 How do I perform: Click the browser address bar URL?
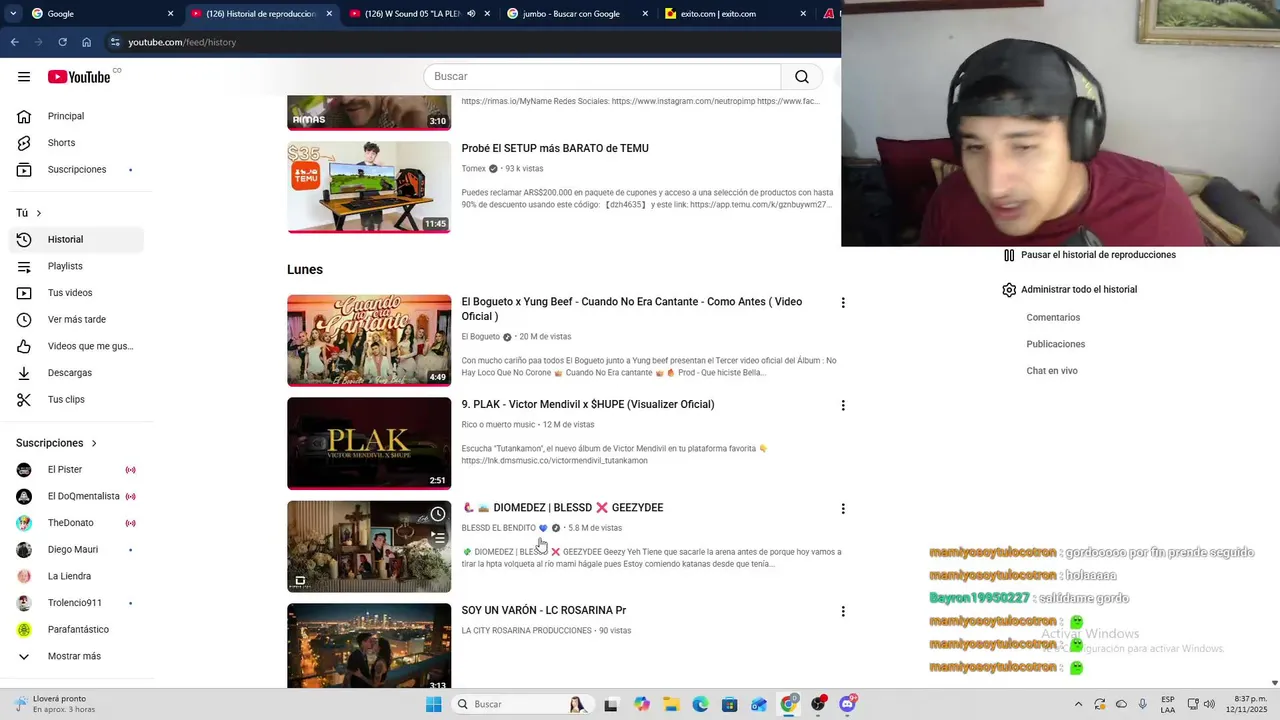coord(182,42)
